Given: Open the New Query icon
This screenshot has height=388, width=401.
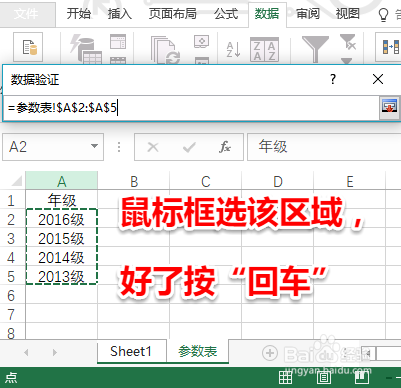Looking at the screenshot, I should click(85, 48).
